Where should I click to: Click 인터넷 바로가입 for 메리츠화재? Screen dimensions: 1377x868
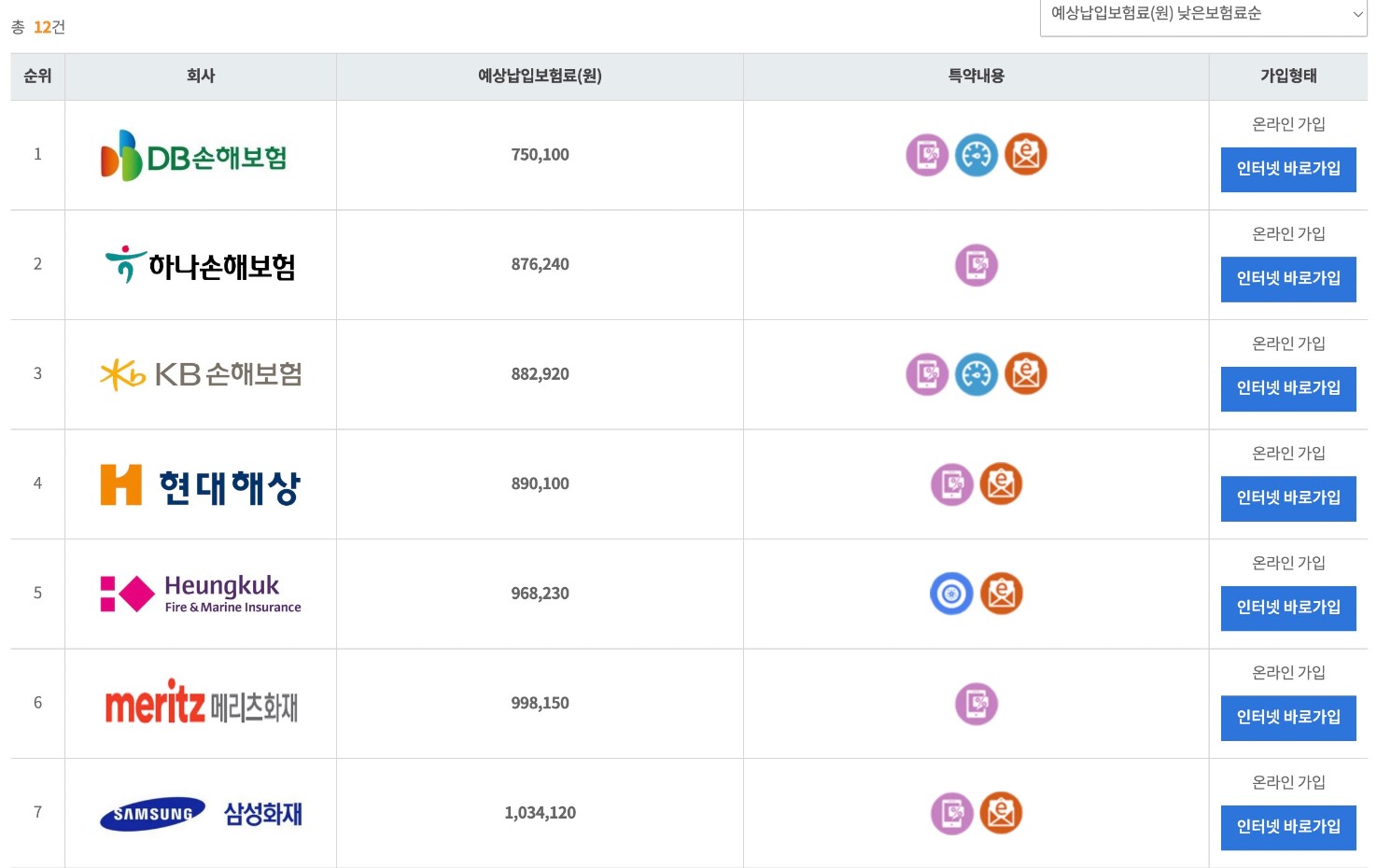point(1288,718)
